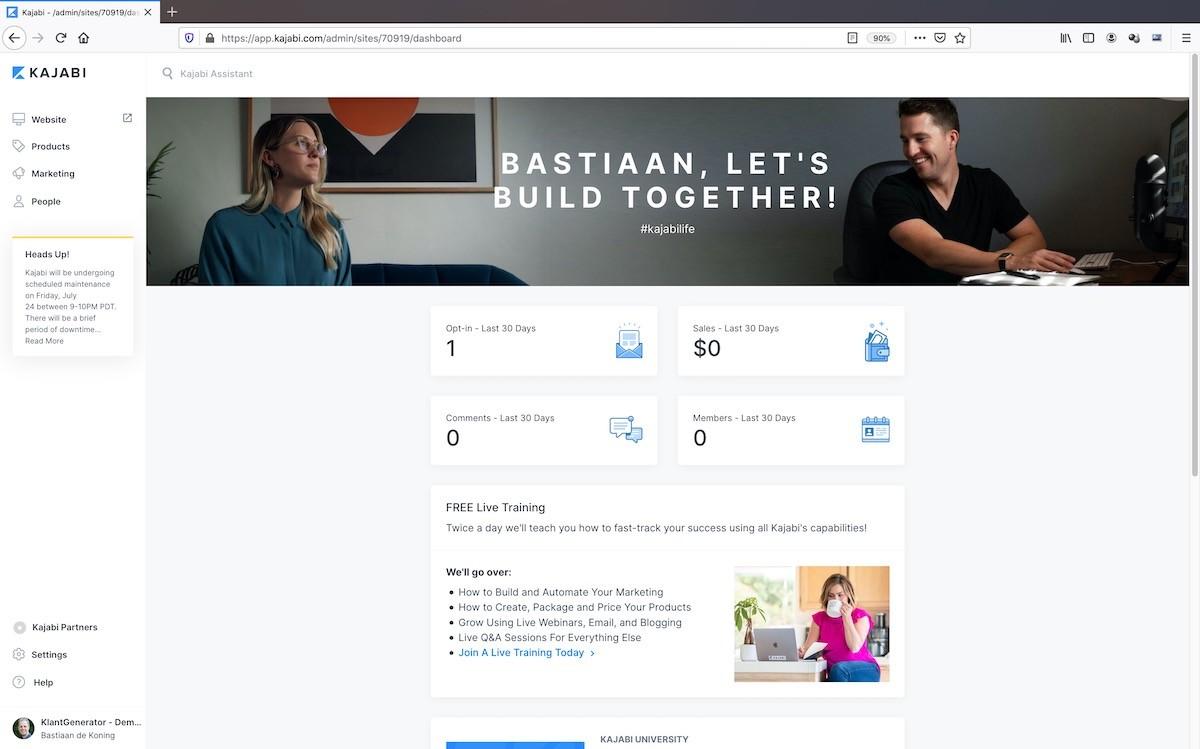Click browser Forward button
Image resolution: width=1200 pixels, height=749 pixels.
pyautogui.click(x=38, y=38)
